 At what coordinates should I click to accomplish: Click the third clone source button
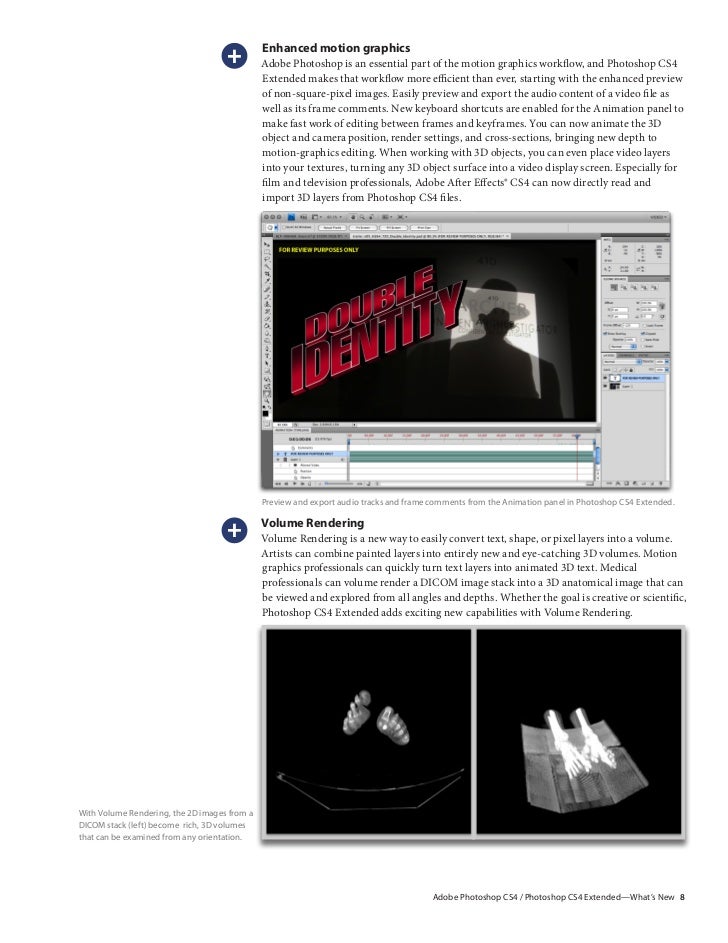pyautogui.click(x=634, y=287)
